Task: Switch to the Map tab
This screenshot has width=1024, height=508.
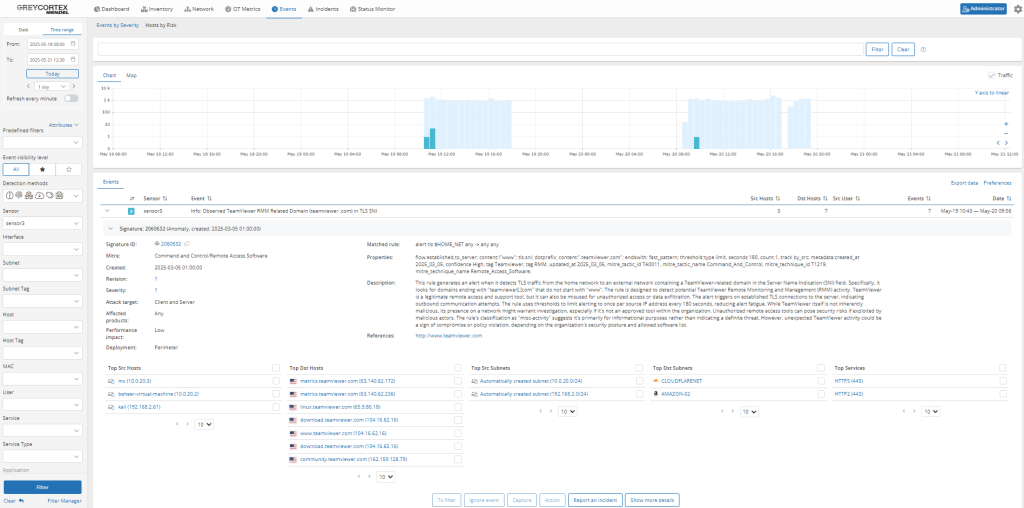Action: pyautogui.click(x=131, y=75)
